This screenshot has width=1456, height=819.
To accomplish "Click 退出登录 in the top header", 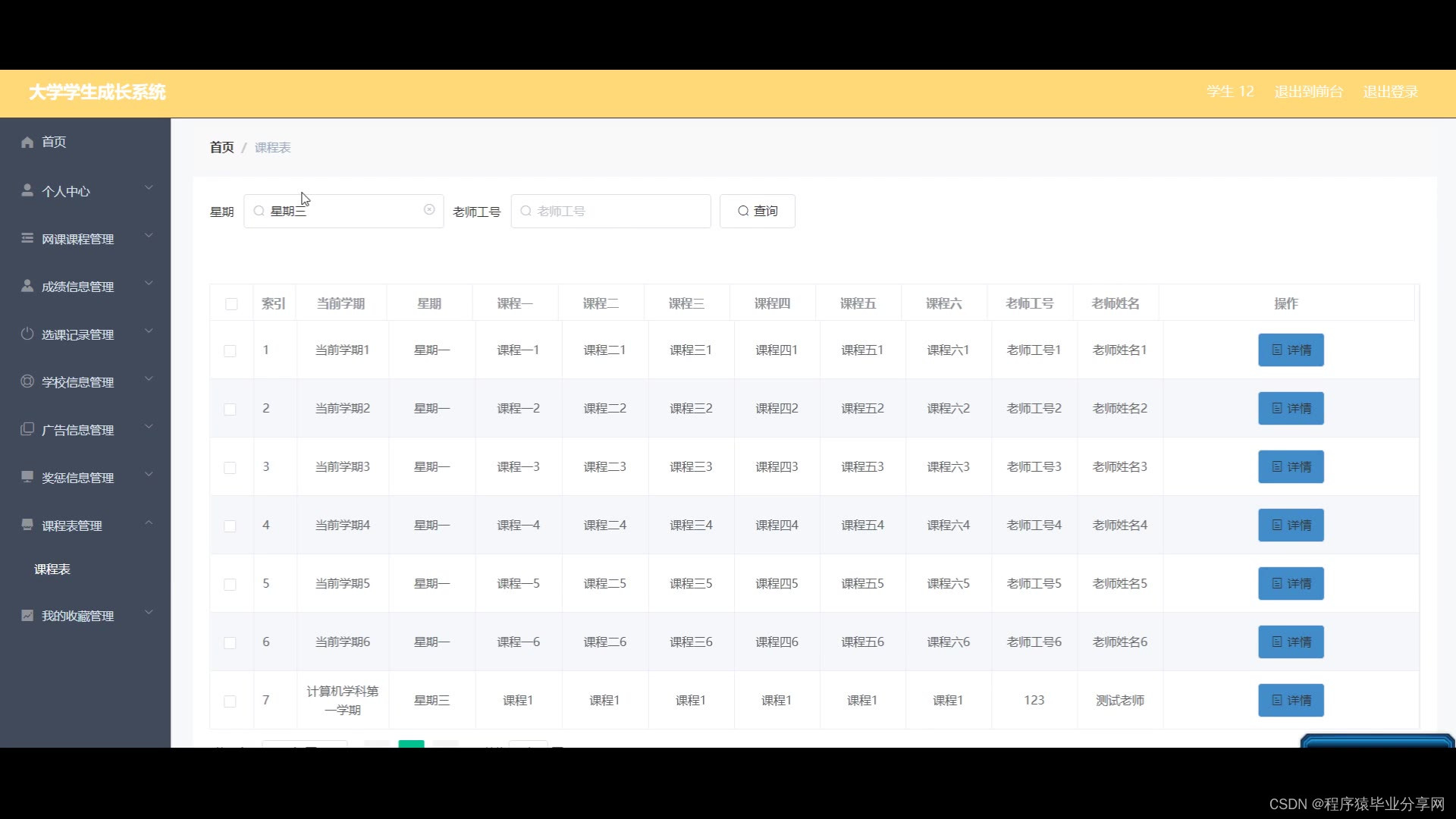I will (x=1390, y=92).
